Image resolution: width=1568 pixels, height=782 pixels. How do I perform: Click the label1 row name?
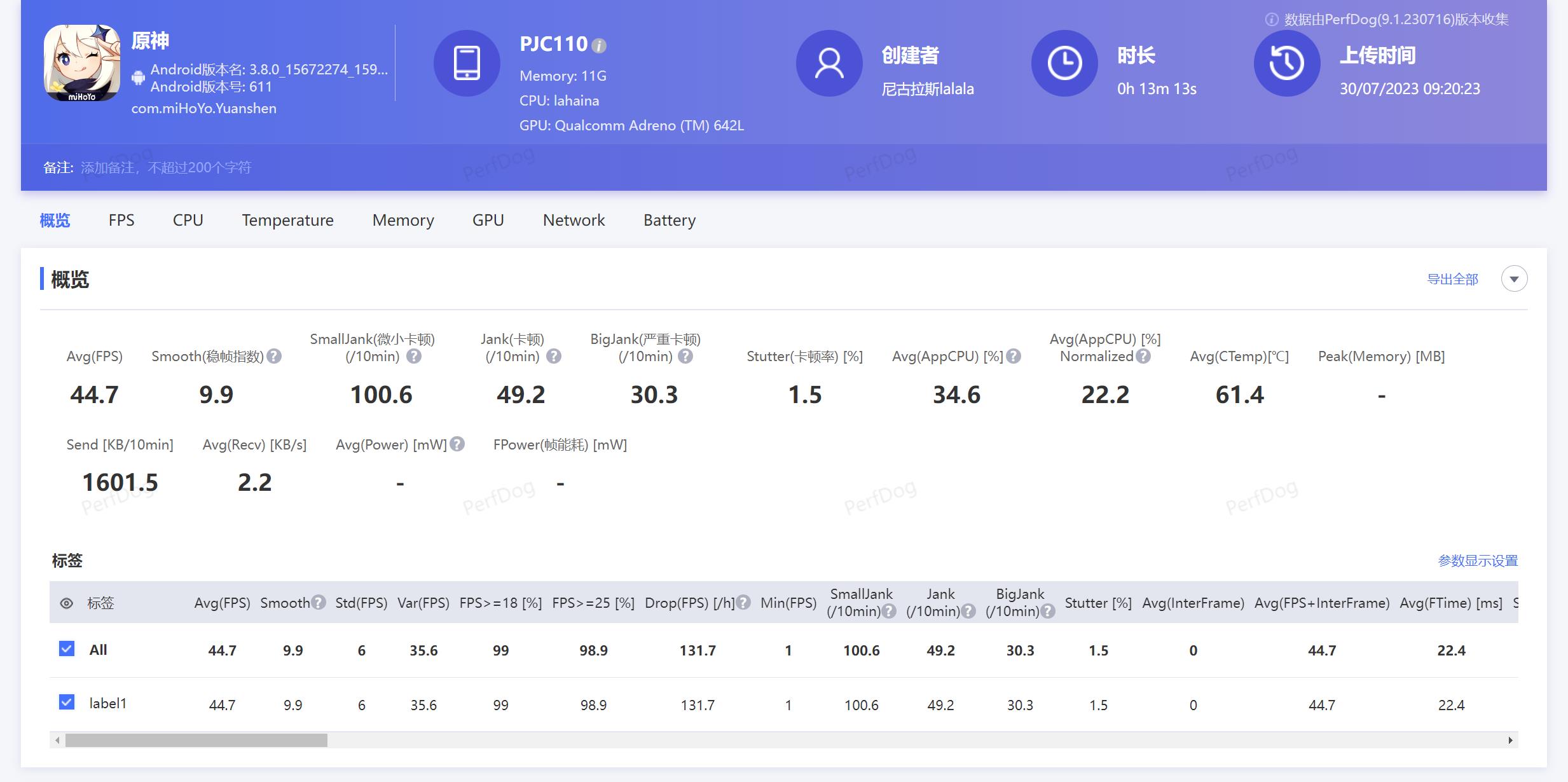pos(107,703)
